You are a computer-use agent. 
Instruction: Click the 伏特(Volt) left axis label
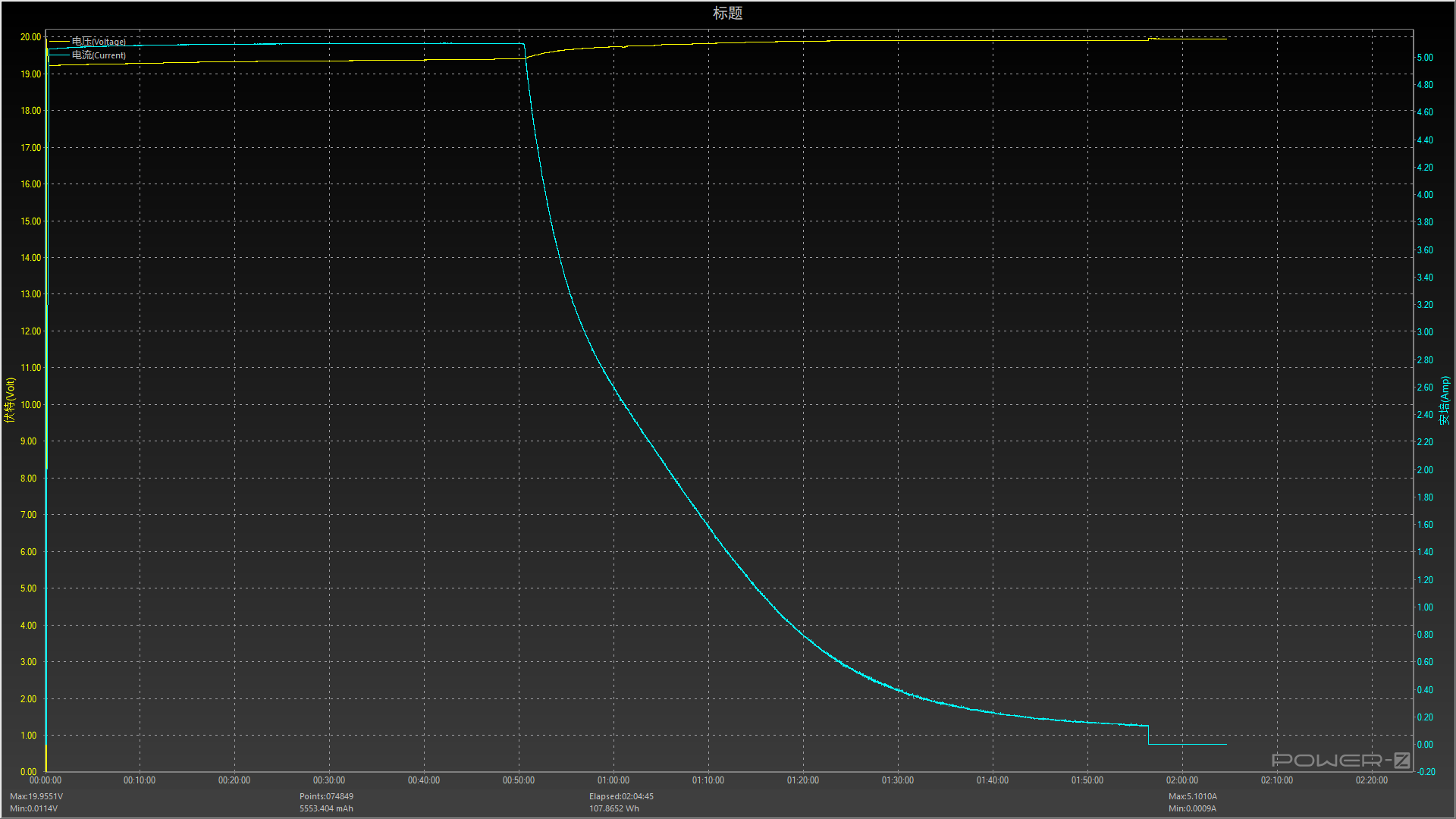(x=10, y=400)
